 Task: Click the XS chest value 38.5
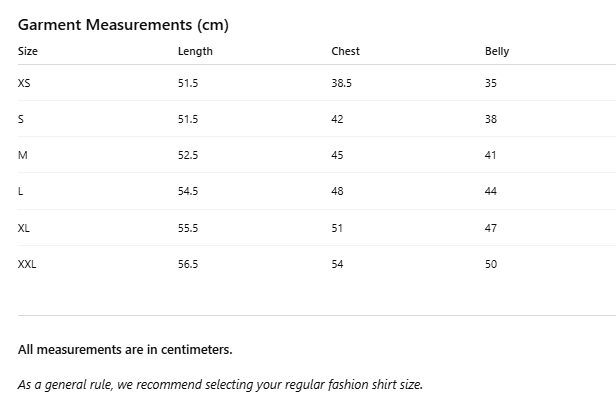341,83
